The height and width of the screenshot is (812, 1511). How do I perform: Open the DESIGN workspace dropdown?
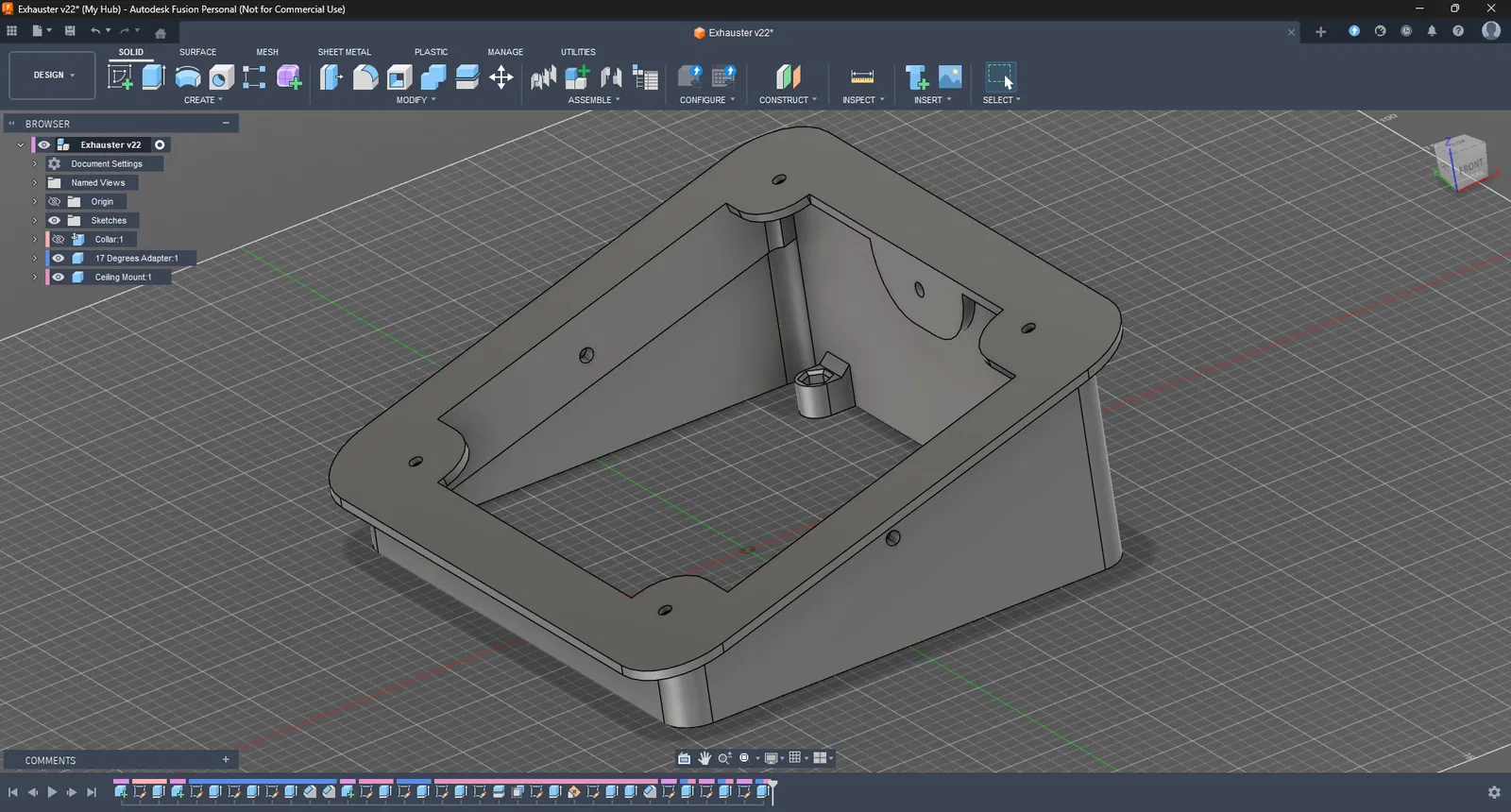(53, 76)
